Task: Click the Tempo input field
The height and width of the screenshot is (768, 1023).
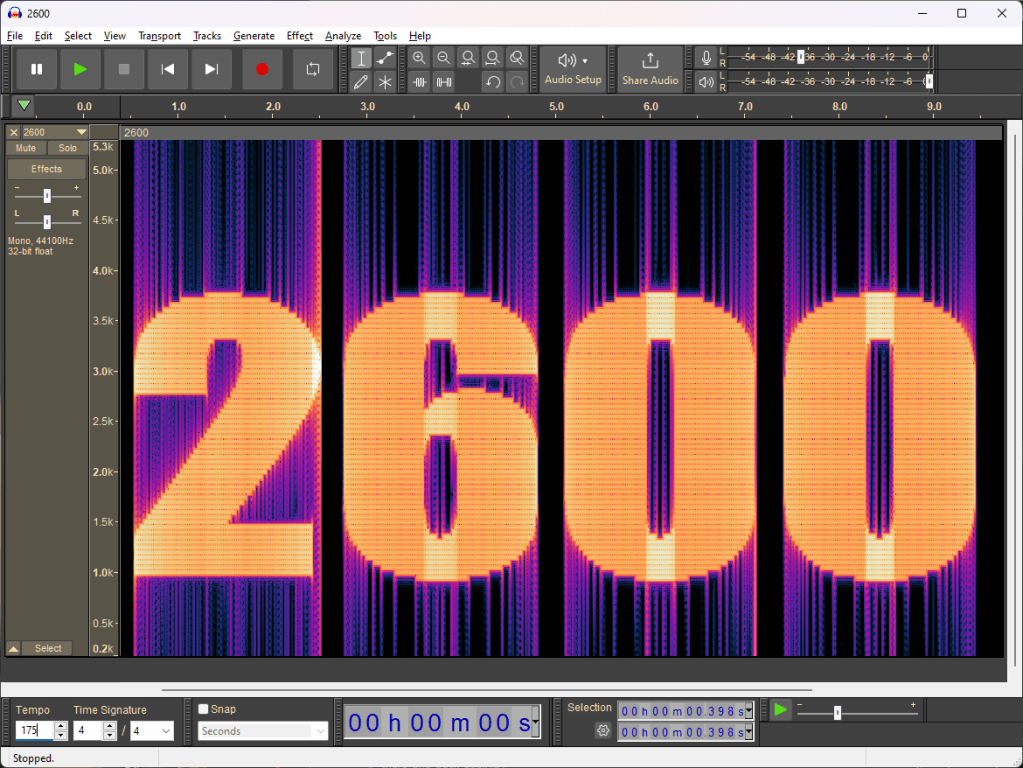Action: click(x=32, y=731)
